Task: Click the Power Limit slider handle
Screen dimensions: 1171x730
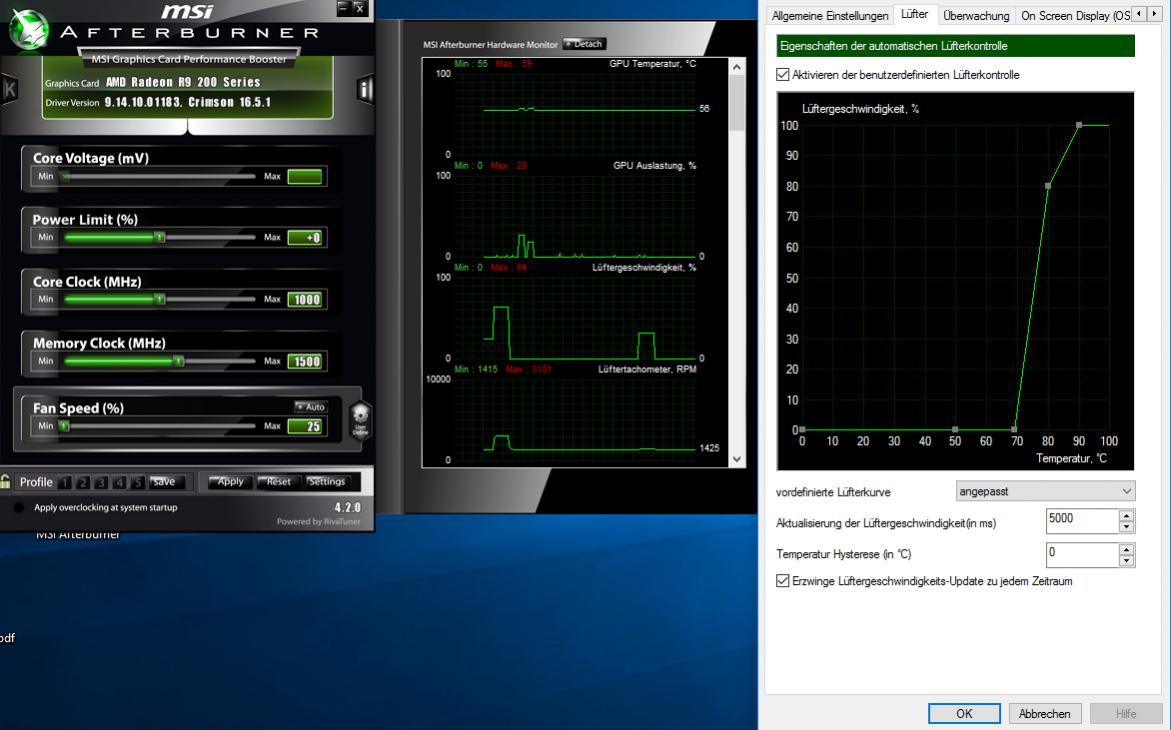Action: 160,237
